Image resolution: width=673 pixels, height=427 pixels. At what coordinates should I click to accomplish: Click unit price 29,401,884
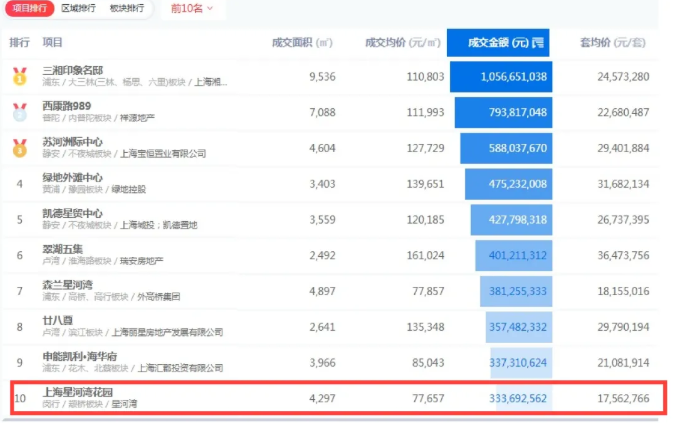(623, 148)
